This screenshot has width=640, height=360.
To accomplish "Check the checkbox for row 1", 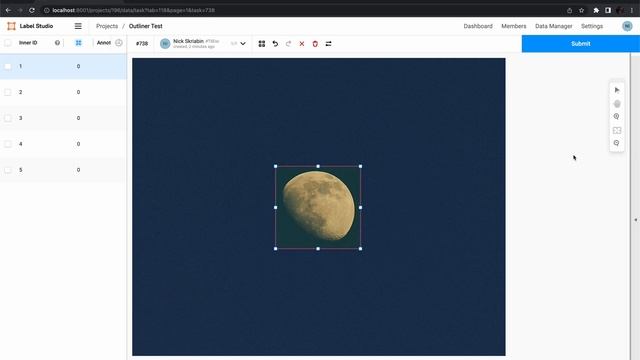I will (8, 66).
